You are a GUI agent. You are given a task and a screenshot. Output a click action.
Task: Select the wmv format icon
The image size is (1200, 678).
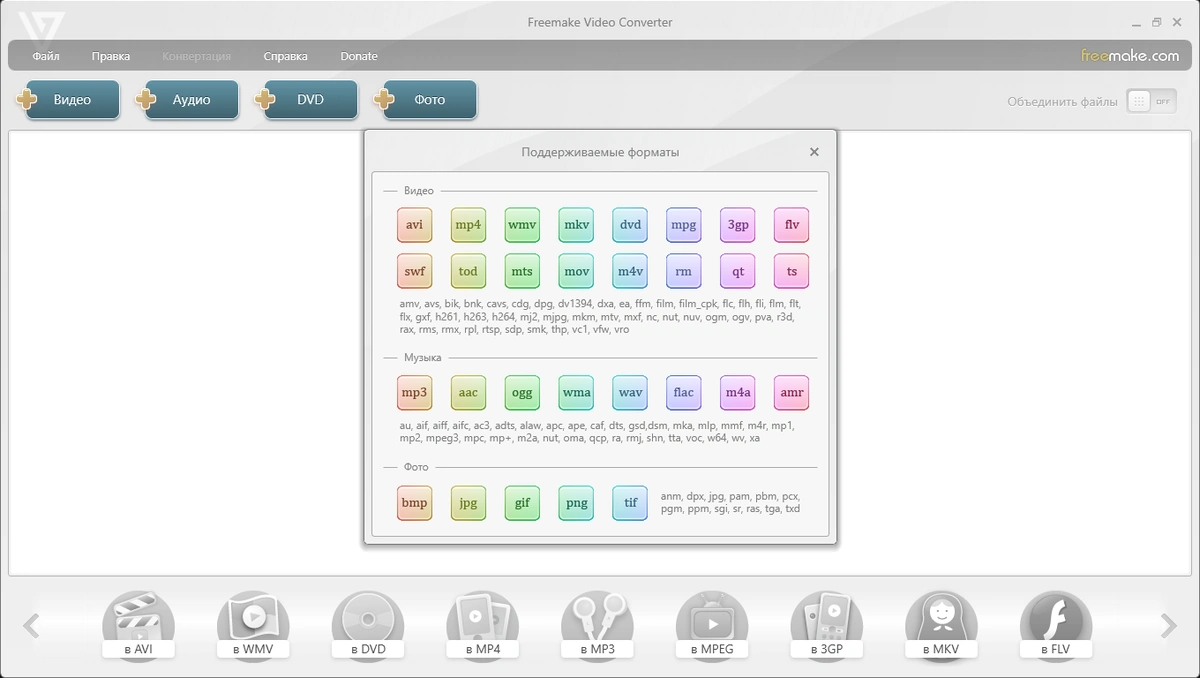point(522,225)
